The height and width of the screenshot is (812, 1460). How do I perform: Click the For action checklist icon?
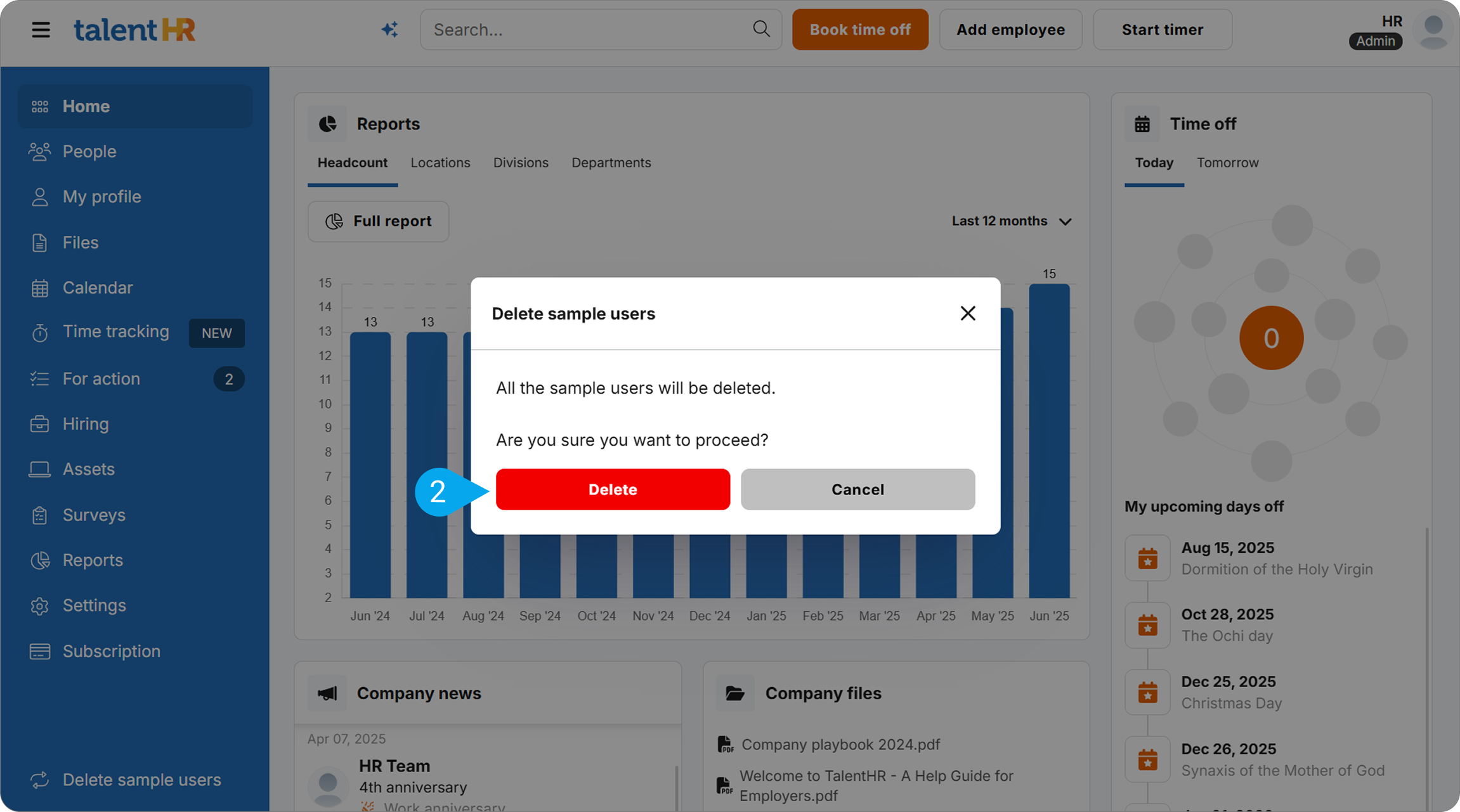click(39, 379)
